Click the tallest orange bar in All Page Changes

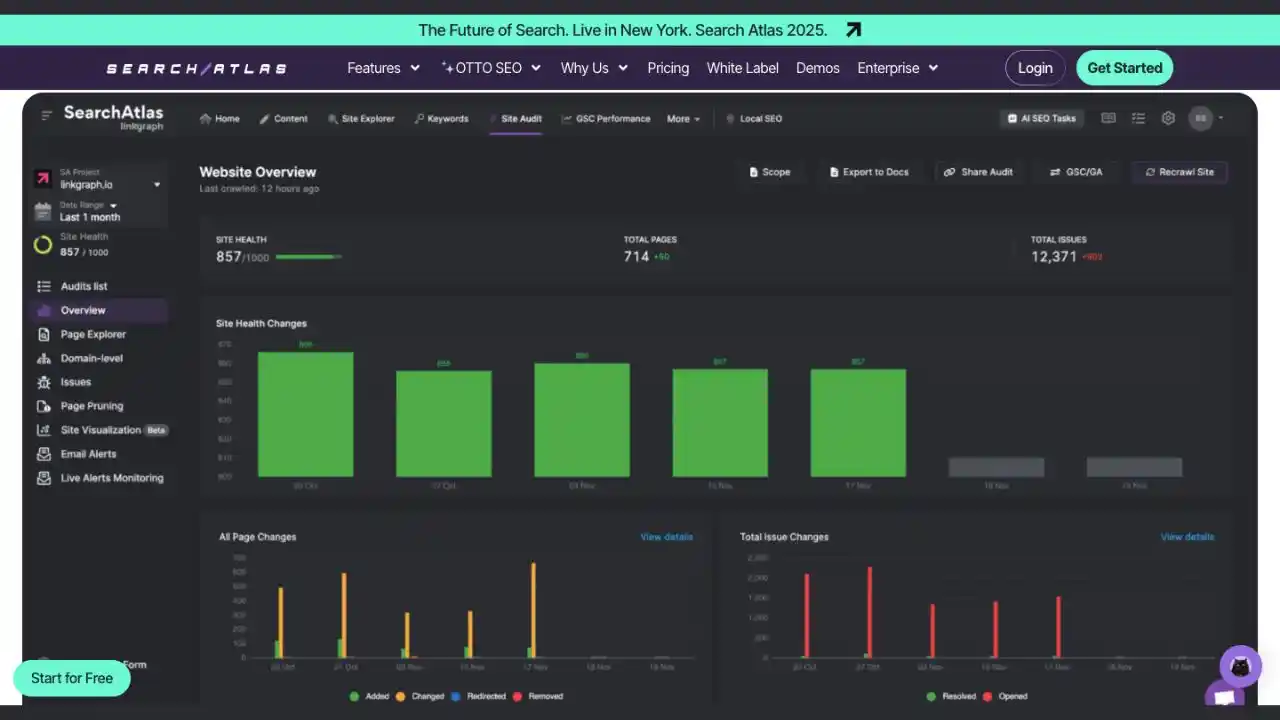[534, 610]
